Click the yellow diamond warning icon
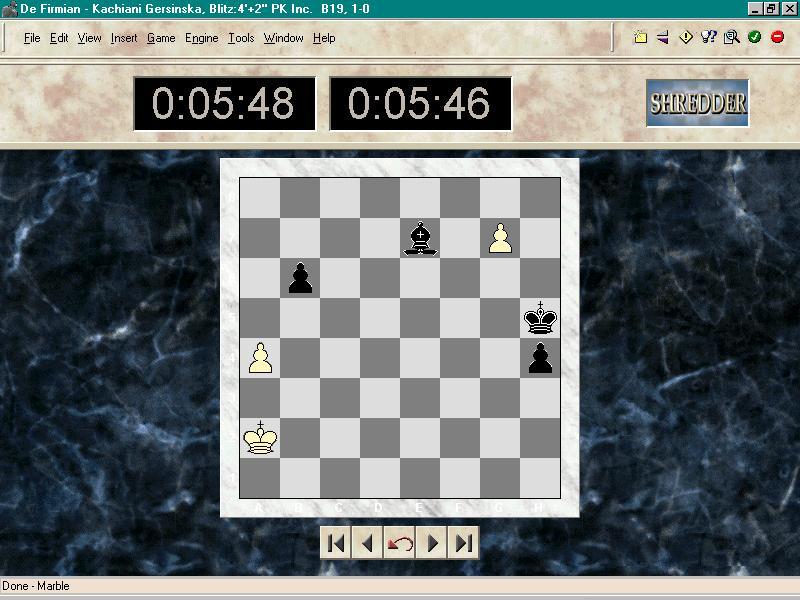Image resolution: width=800 pixels, height=600 pixels. (x=686, y=38)
